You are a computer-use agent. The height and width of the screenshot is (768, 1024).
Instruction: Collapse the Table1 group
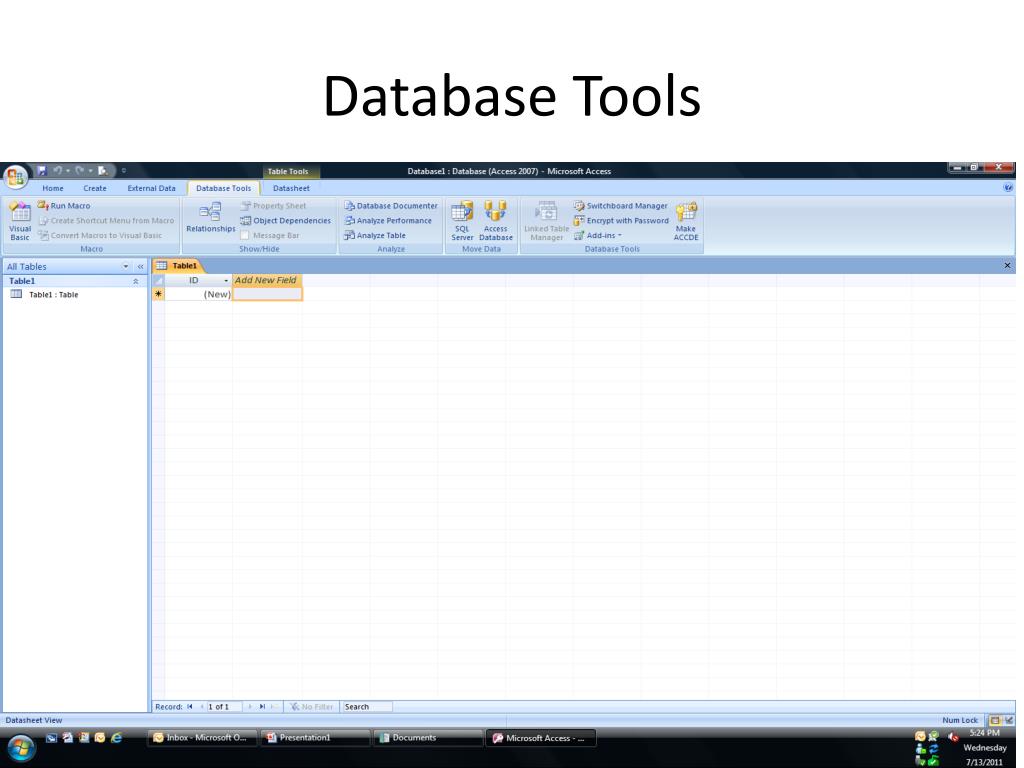coord(136,281)
